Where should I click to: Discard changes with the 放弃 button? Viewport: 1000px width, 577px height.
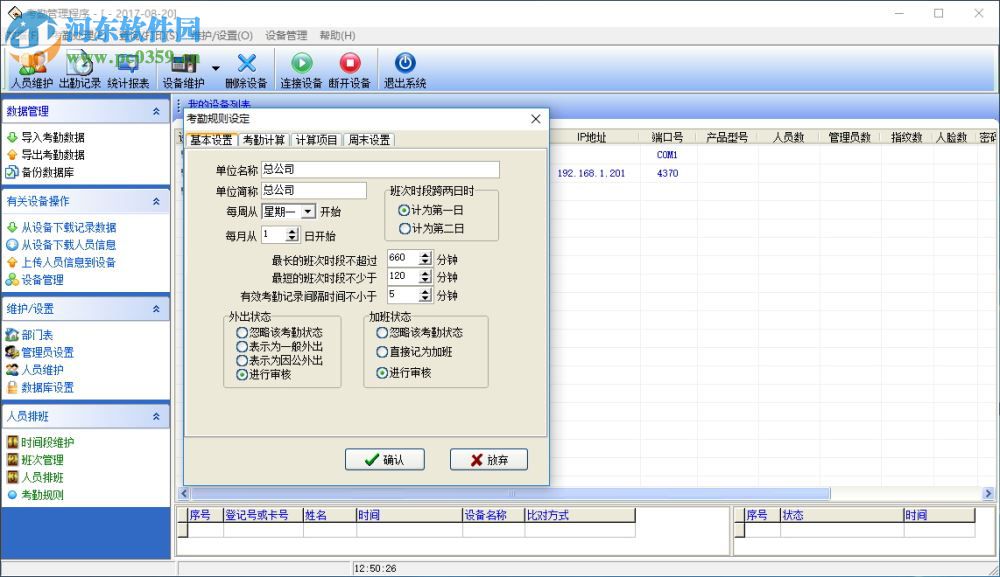[486, 459]
